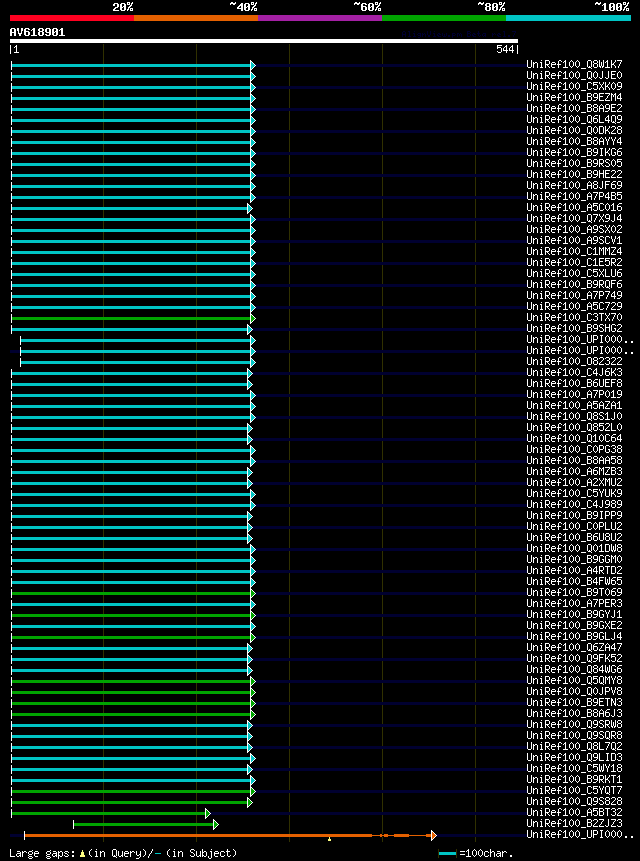Select the UniRef100_B2ZJZ3 label
Viewport: 640px width, 861px height.
[574, 823]
